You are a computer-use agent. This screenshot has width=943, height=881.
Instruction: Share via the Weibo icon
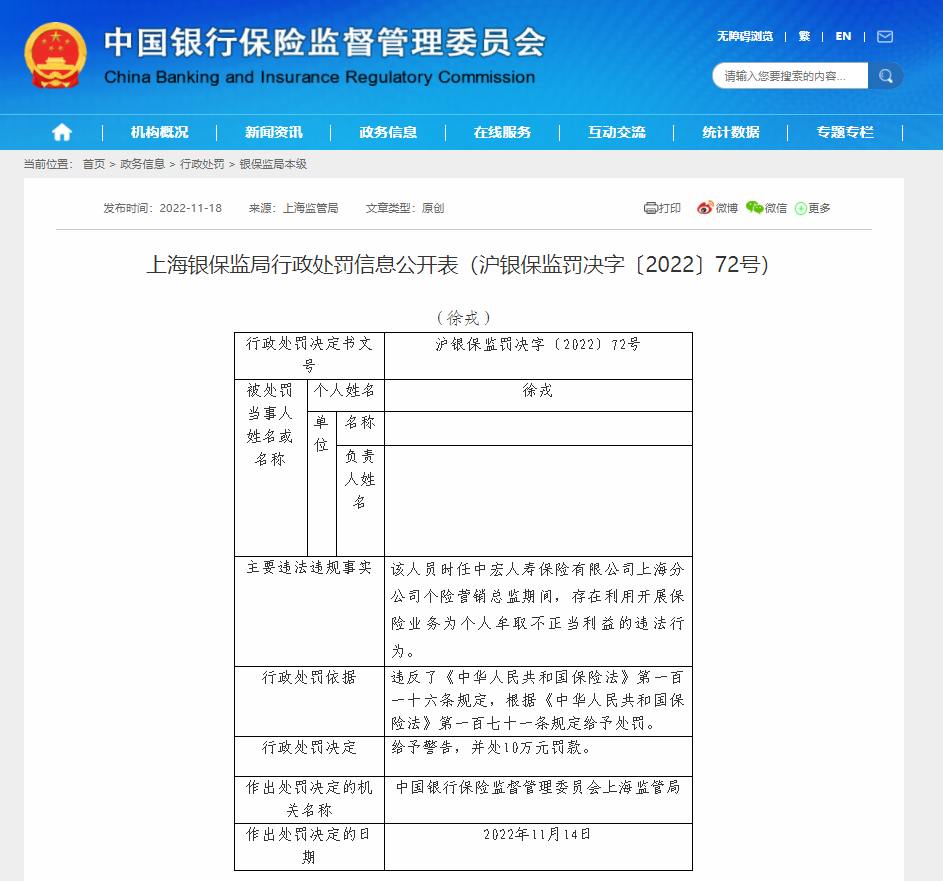[x=705, y=208]
